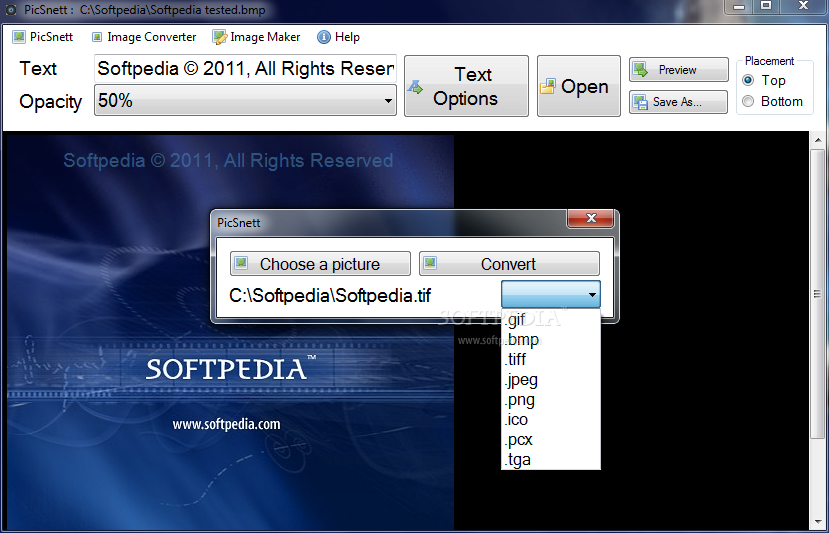Select Bottom placement radio button

(748, 101)
